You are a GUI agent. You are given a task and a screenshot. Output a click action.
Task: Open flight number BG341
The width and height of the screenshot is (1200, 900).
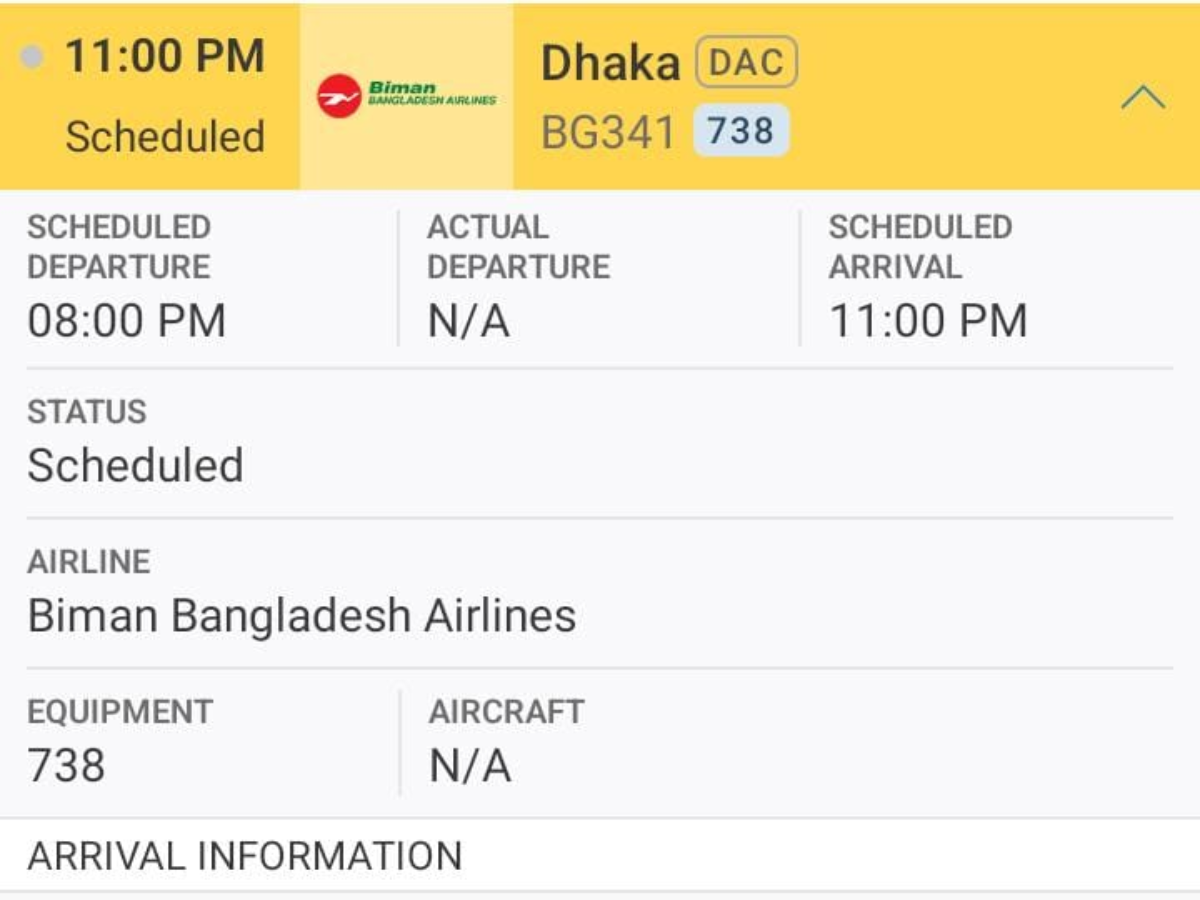608,132
